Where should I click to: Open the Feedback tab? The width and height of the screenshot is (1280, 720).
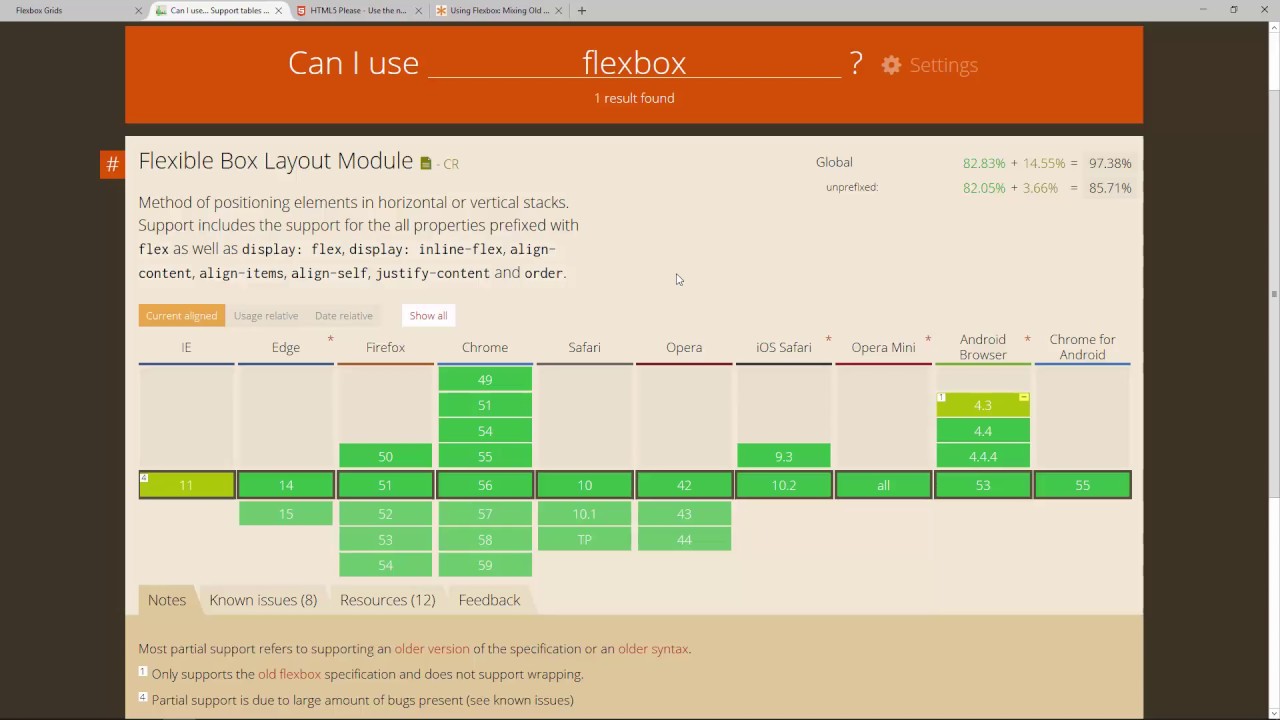tap(489, 600)
